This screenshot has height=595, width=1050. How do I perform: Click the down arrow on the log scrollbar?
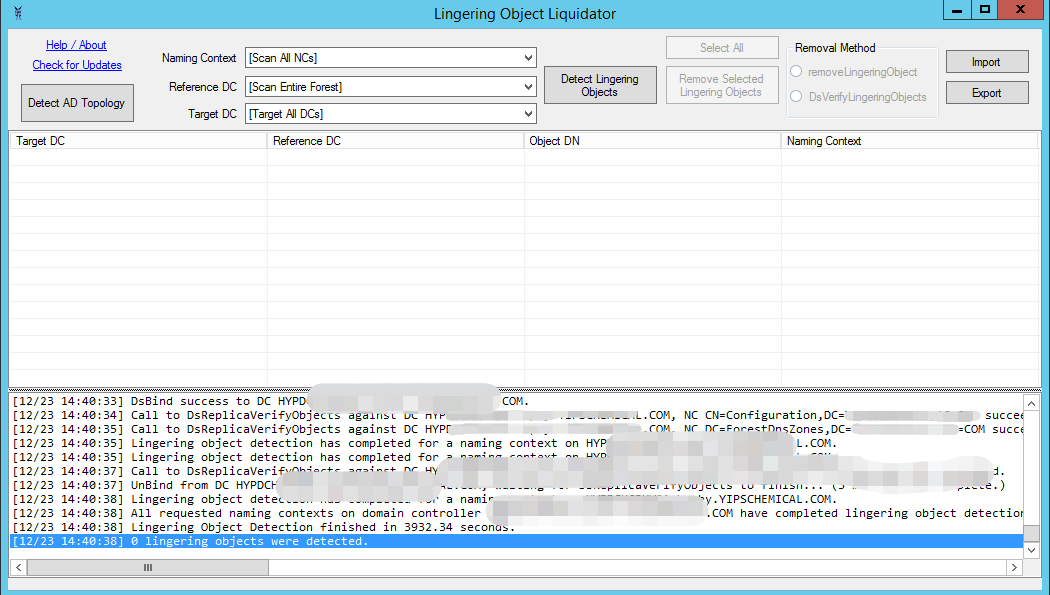1032,548
